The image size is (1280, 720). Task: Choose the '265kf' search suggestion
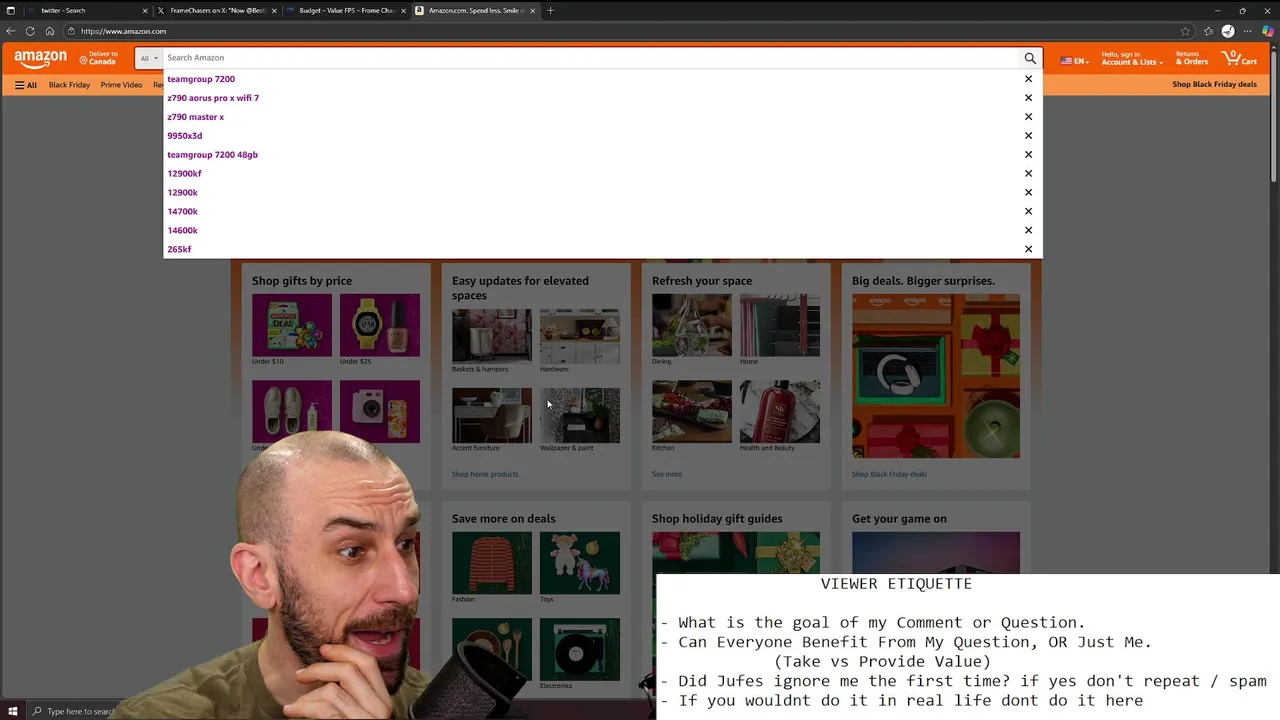pos(179,249)
